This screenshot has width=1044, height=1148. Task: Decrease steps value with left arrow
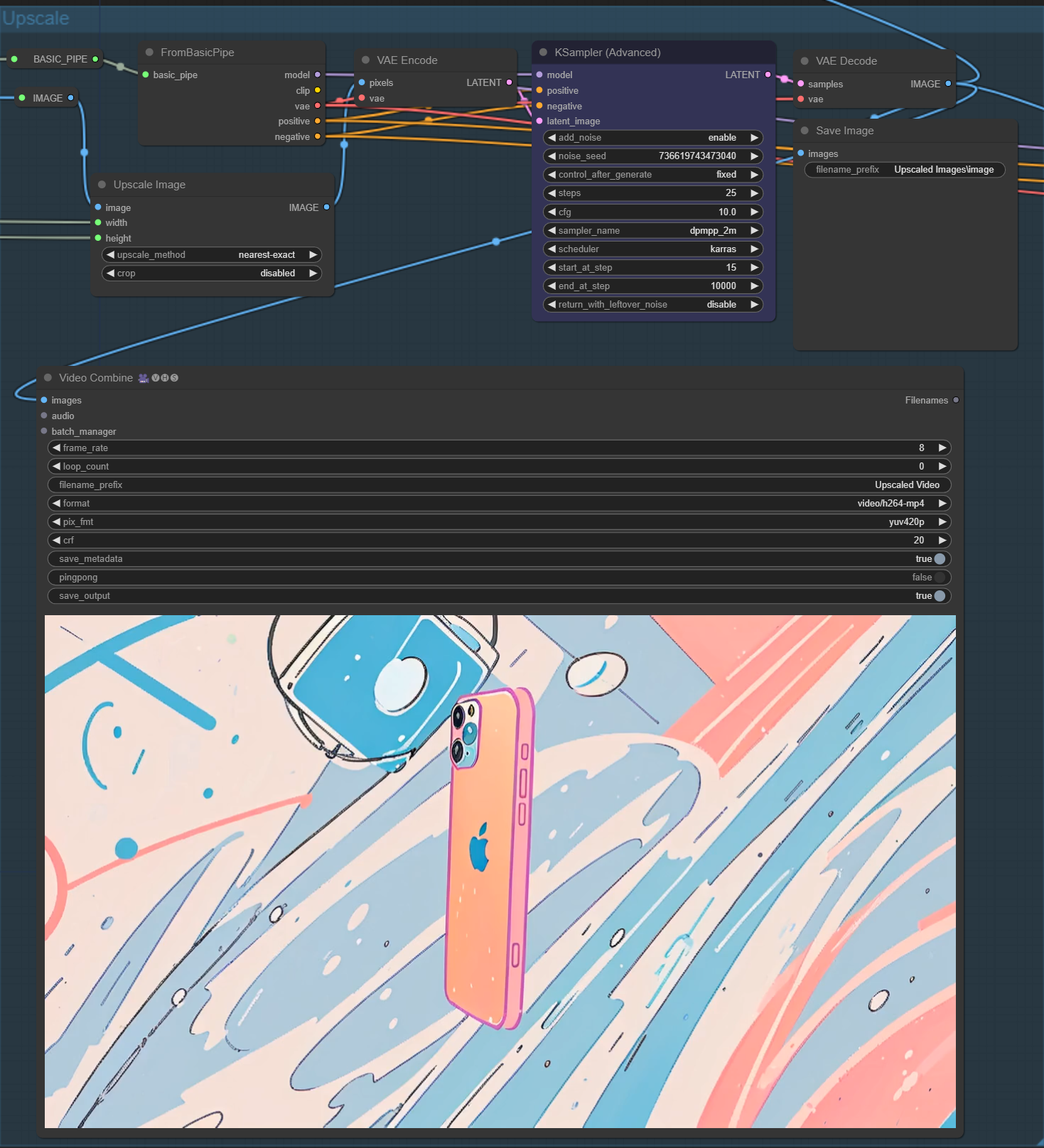[x=551, y=193]
